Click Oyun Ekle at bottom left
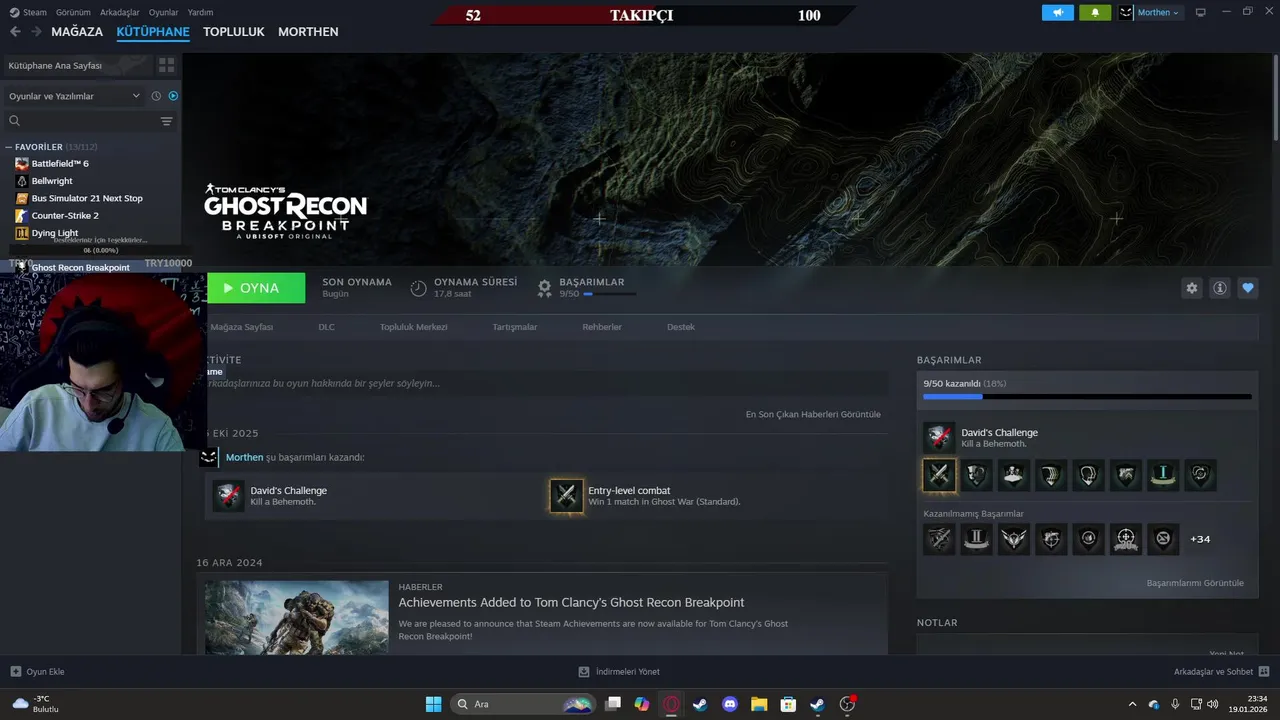The height and width of the screenshot is (720, 1280). click(x=37, y=672)
